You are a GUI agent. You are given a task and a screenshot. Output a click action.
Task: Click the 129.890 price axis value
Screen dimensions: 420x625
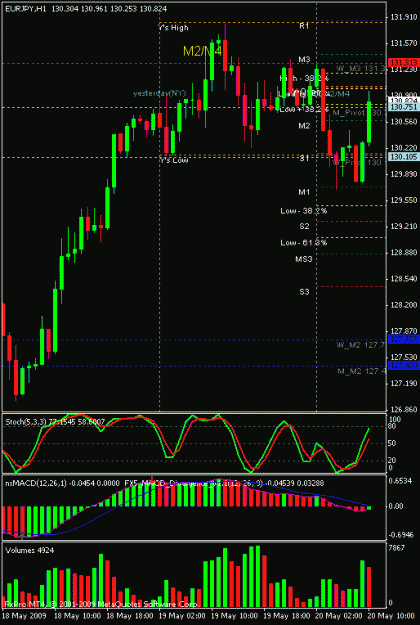[x=404, y=174]
